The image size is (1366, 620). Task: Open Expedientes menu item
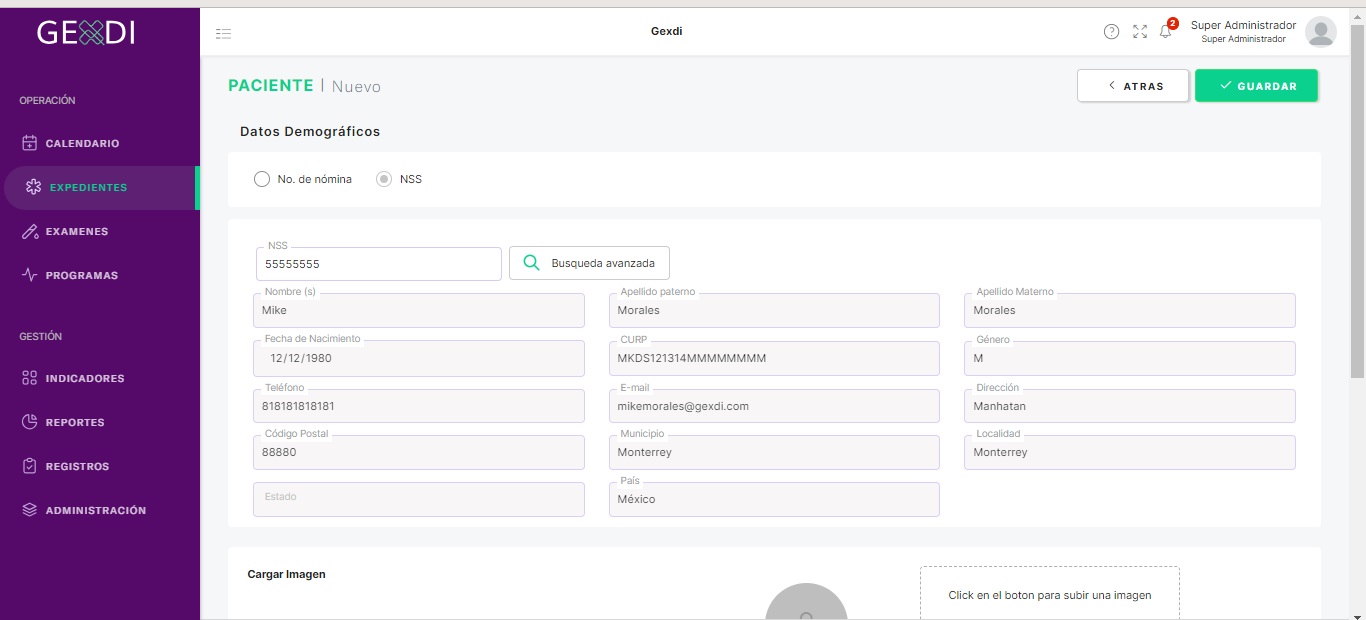(x=100, y=187)
